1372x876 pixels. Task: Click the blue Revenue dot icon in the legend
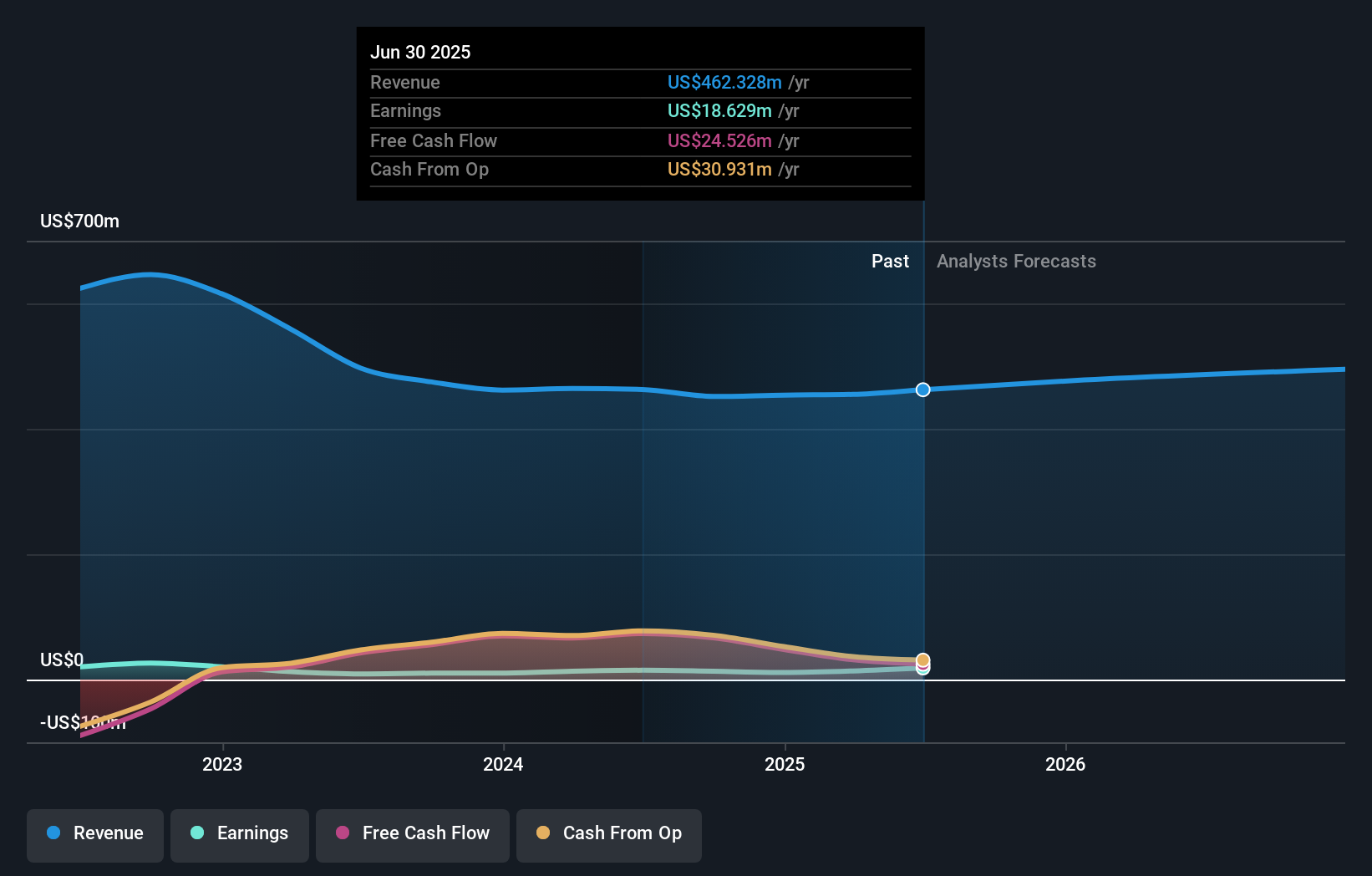click(x=52, y=833)
